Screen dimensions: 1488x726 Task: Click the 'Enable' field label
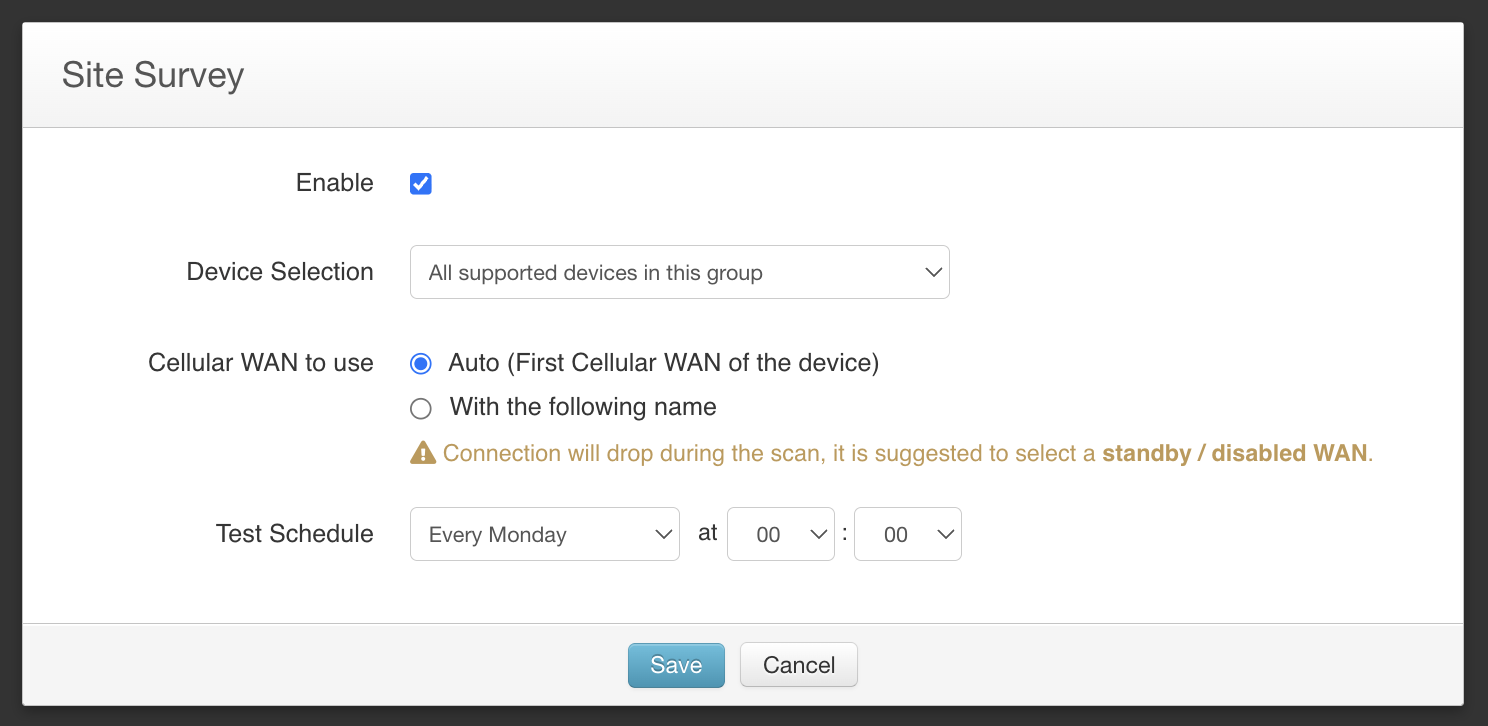tap(334, 183)
